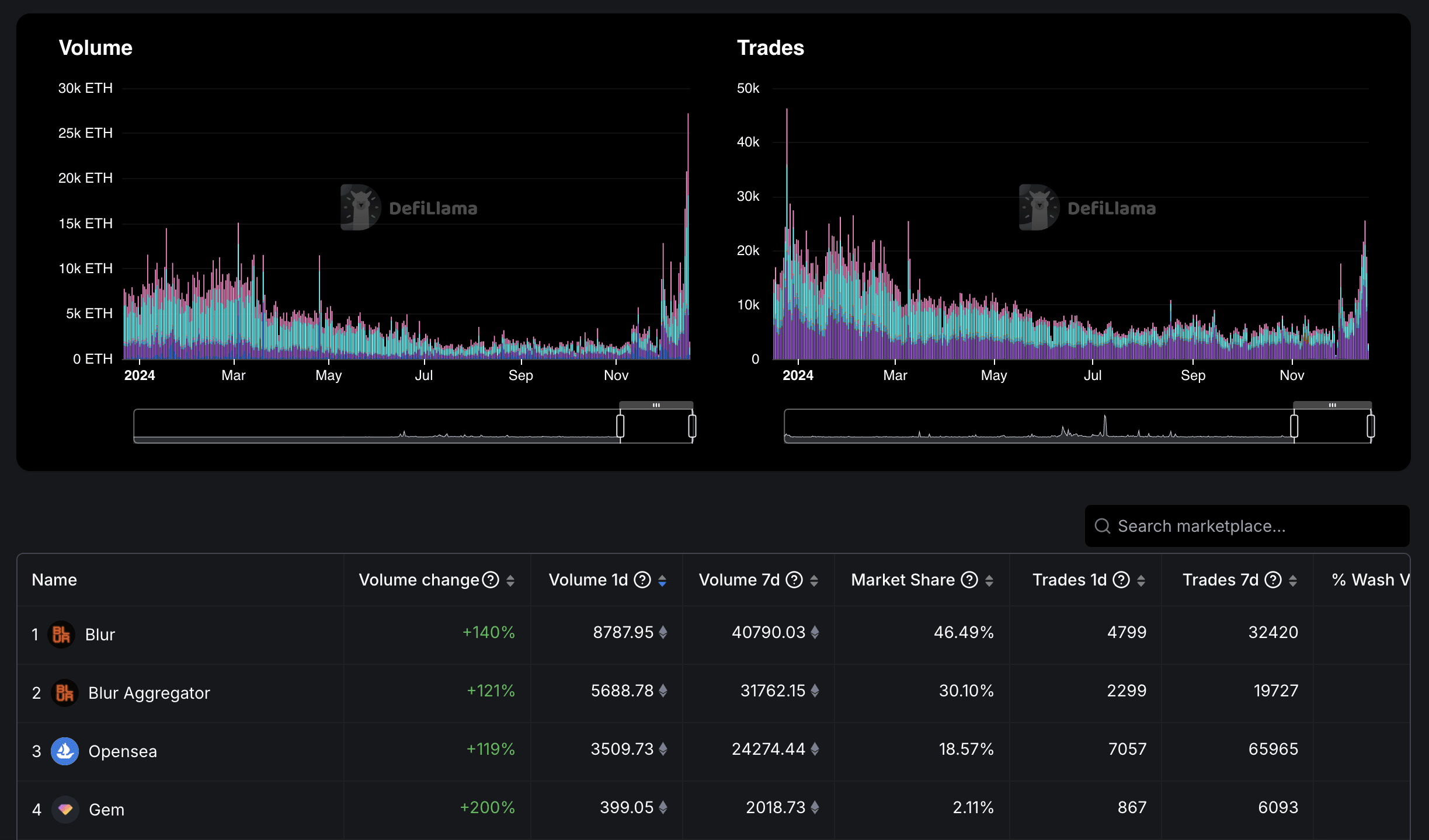Open the Gem name link

(x=106, y=810)
